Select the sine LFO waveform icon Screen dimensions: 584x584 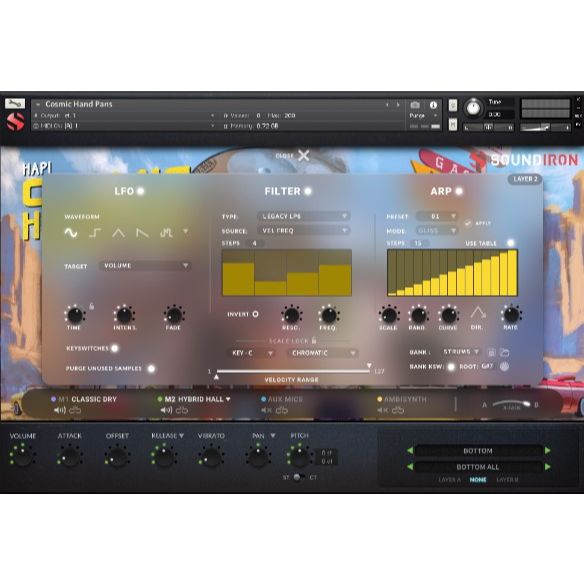click(x=71, y=233)
